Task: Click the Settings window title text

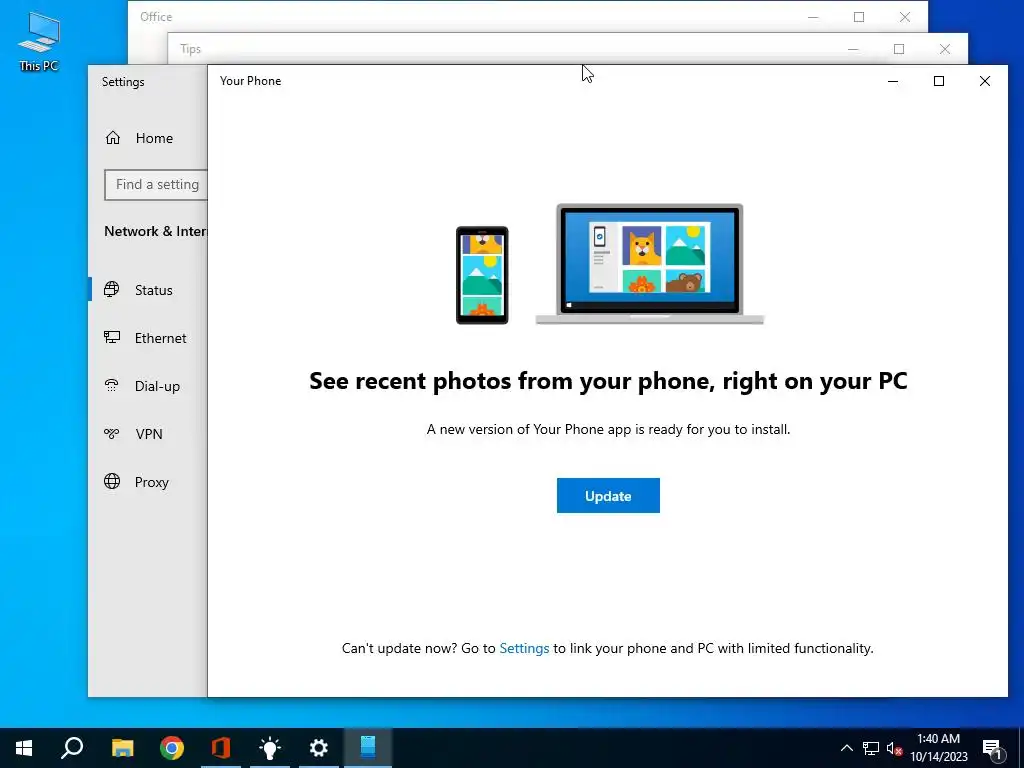Action: pyautogui.click(x=123, y=82)
